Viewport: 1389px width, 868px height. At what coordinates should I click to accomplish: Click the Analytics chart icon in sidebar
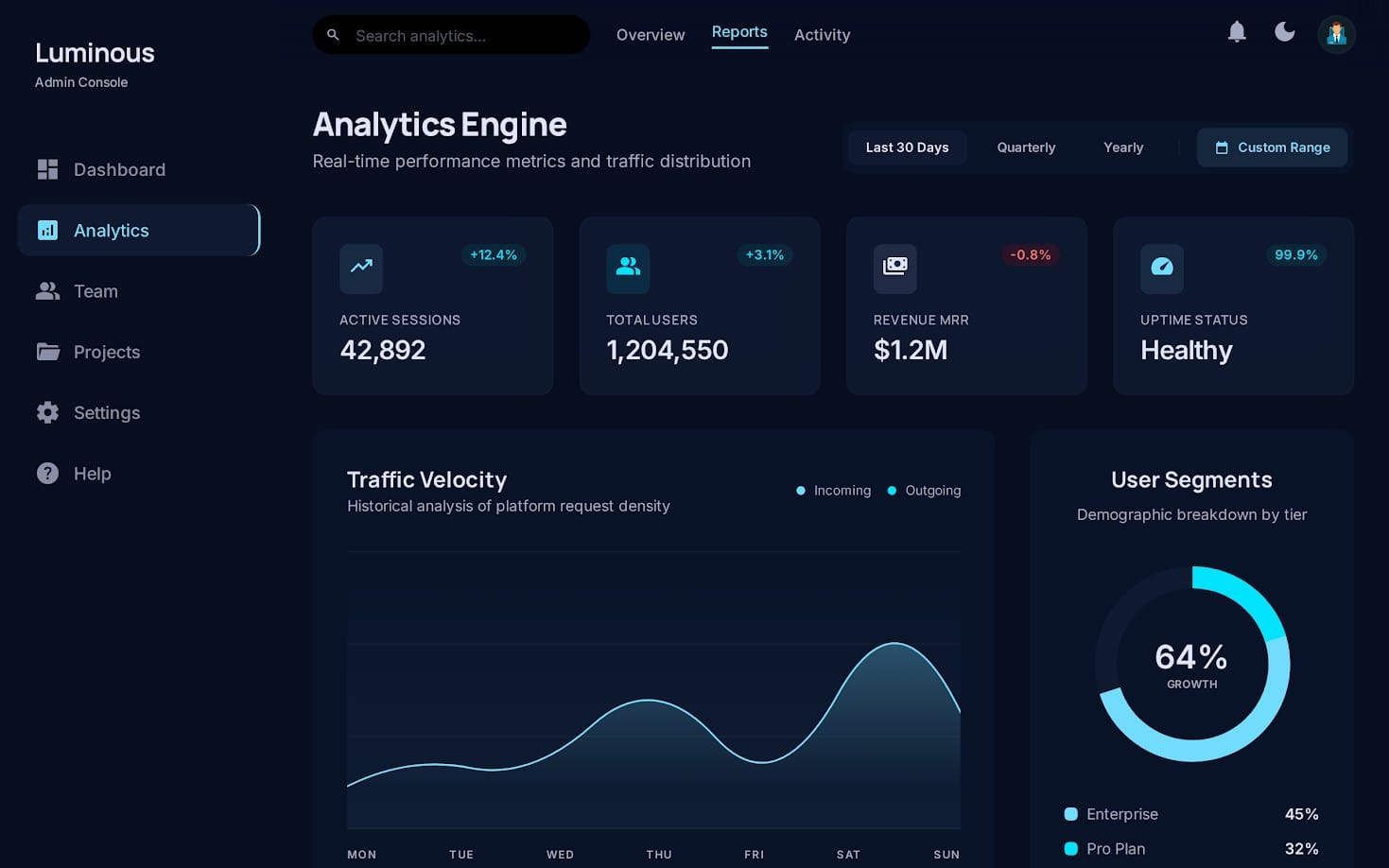[x=47, y=230]
